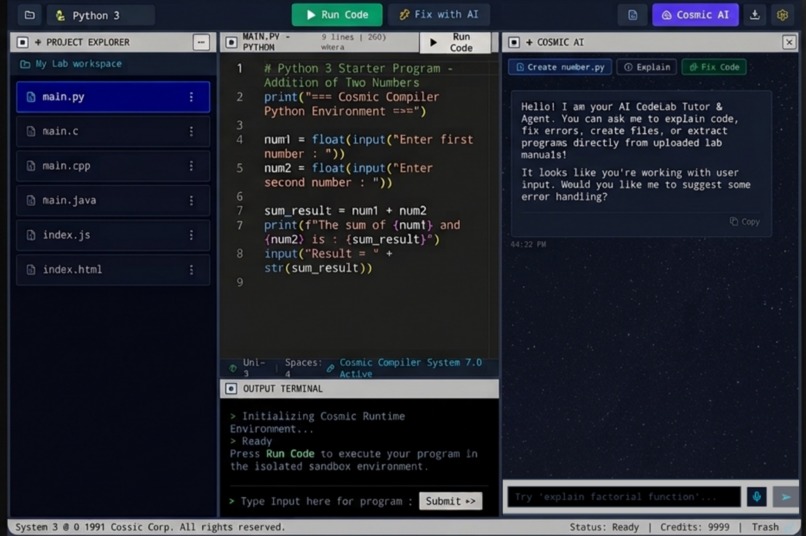Open options menu for main.cpp
Image resolution: width=806 pixels, height=536 pixels.
point(191,165)
